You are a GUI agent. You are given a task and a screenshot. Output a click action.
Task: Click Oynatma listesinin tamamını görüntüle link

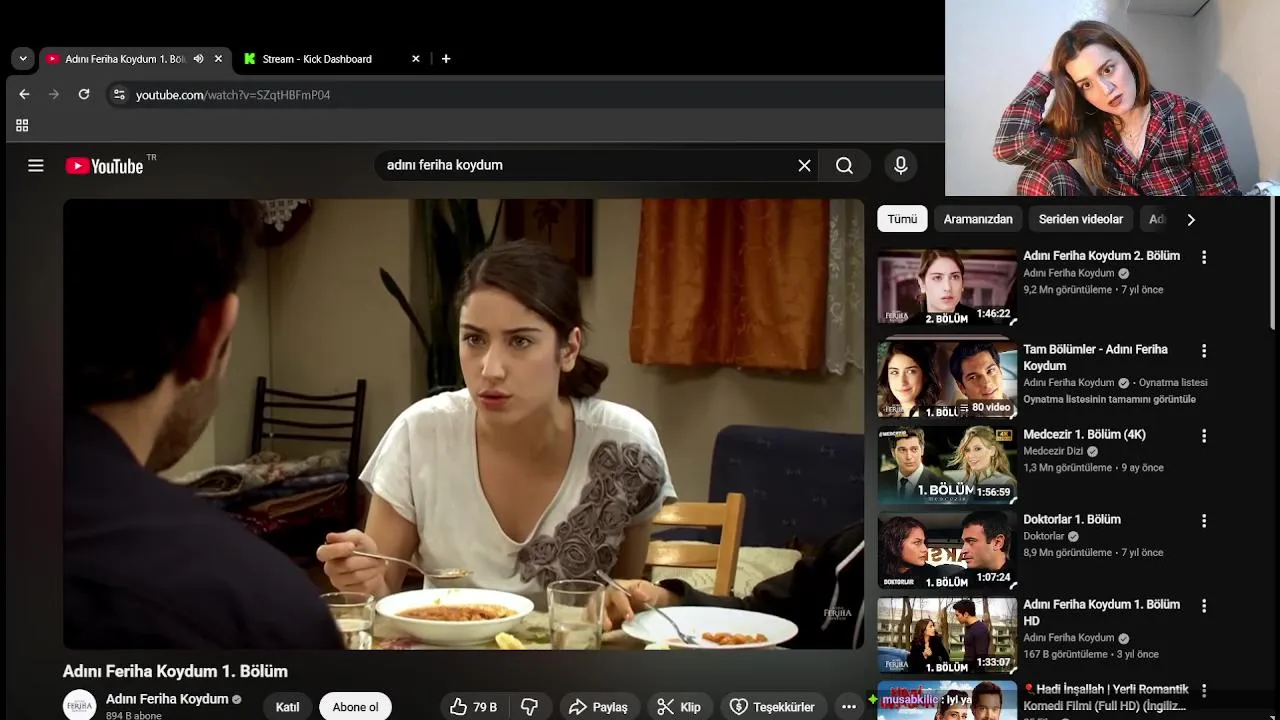coord(1109,399)
